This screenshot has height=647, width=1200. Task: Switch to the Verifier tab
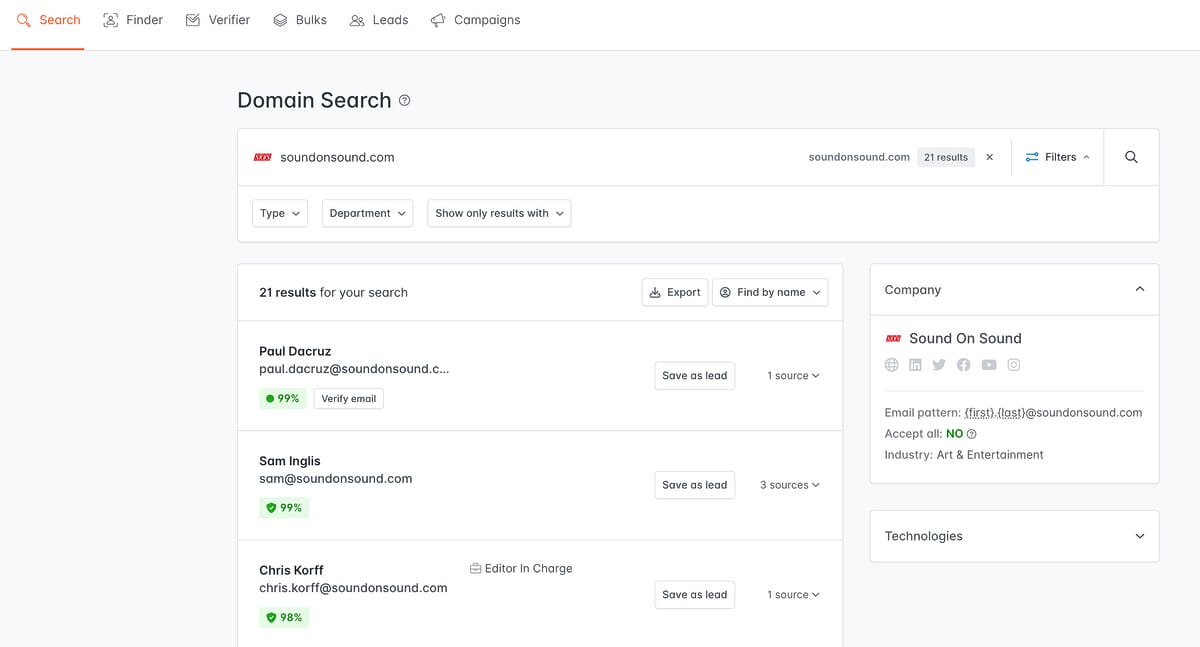point(218,20)
